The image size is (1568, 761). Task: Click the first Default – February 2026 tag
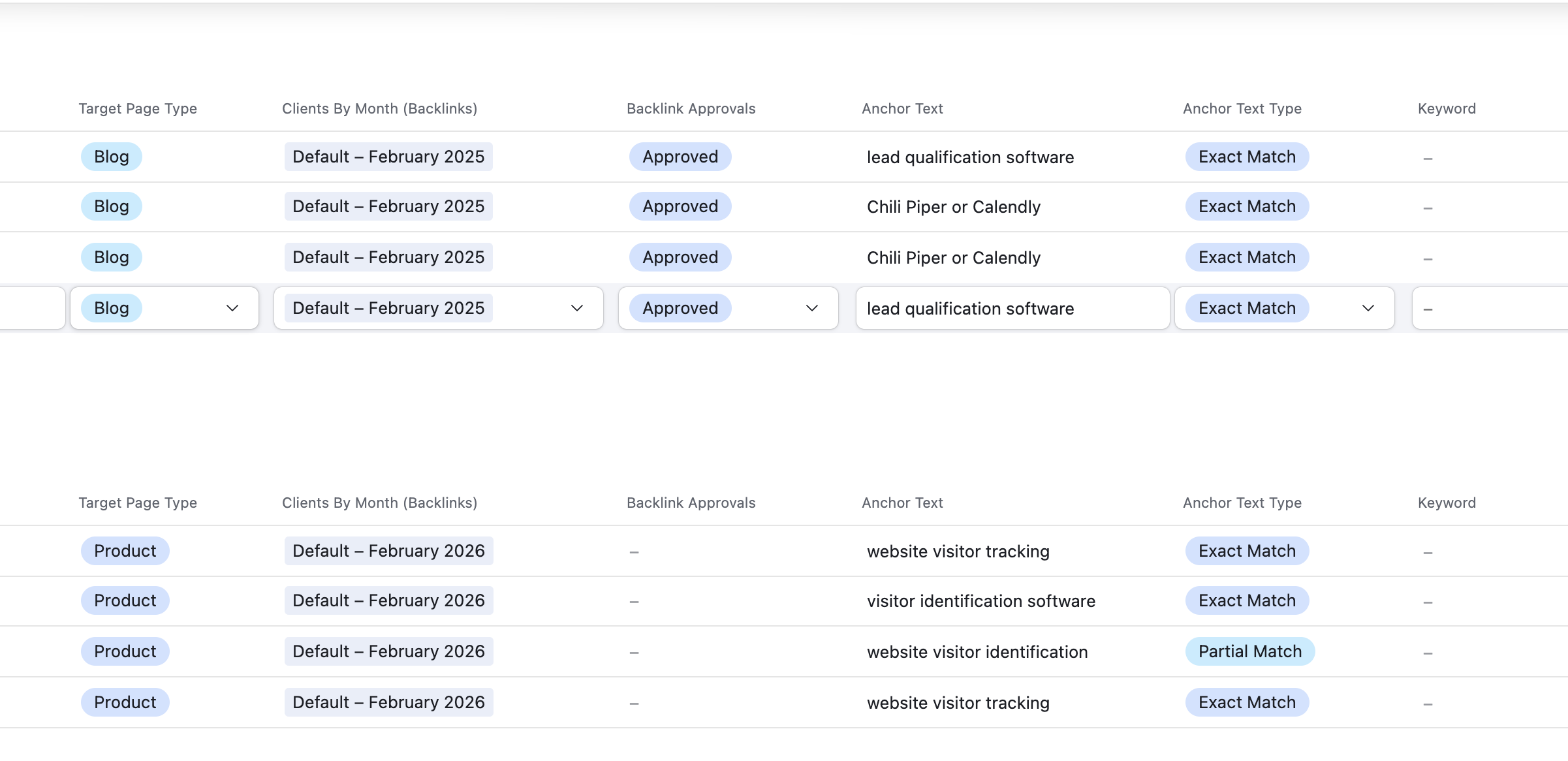tap(388, 551)
